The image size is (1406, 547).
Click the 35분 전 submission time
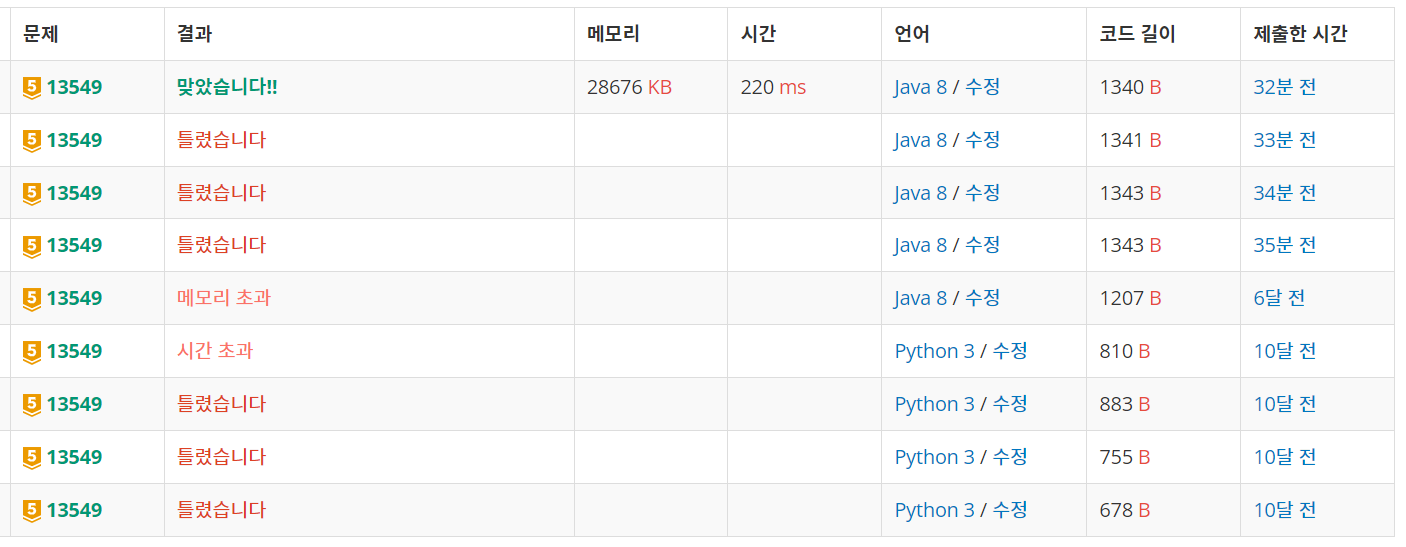point(1285,245)
